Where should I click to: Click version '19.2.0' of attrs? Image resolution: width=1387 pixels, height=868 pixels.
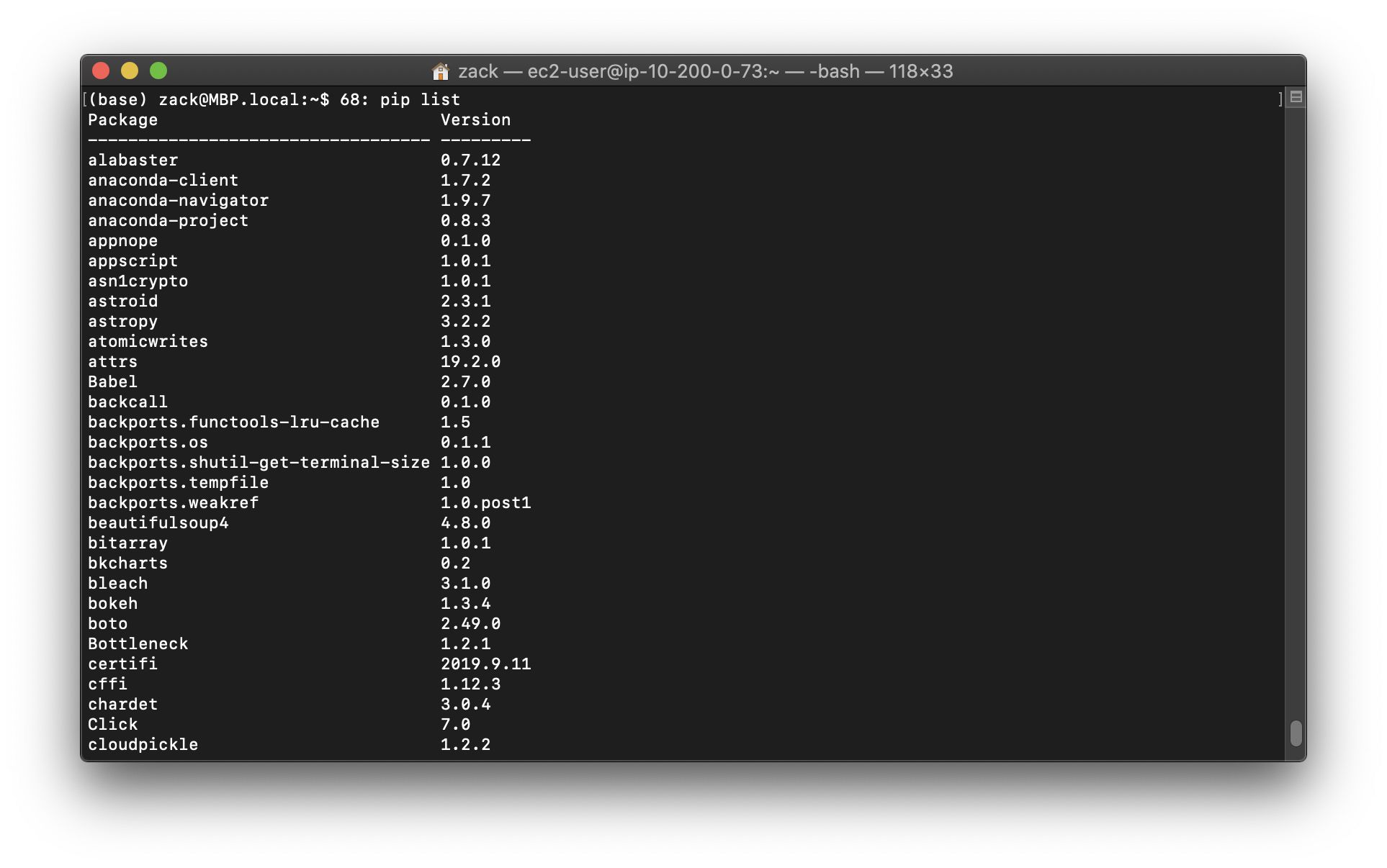(x=470, y=361)
